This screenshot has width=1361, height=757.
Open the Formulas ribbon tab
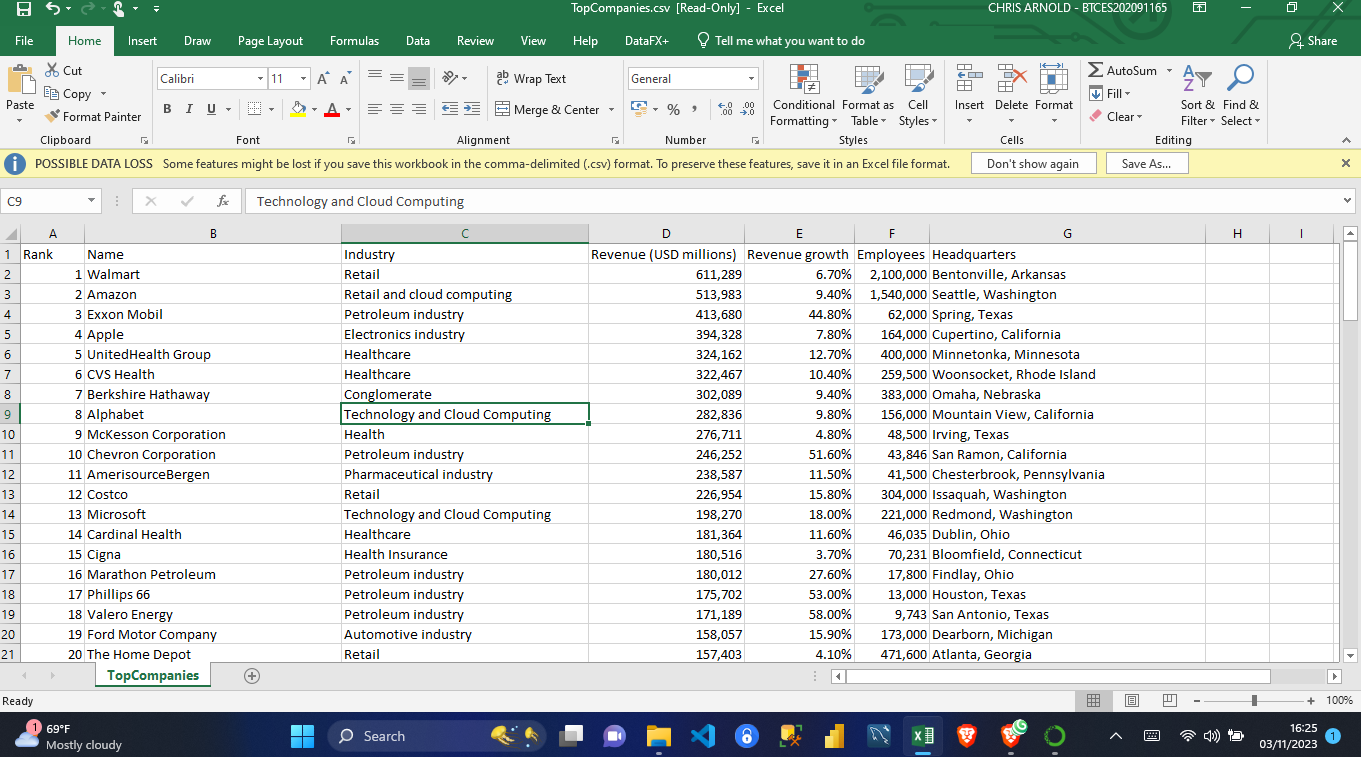click(354, 41)
